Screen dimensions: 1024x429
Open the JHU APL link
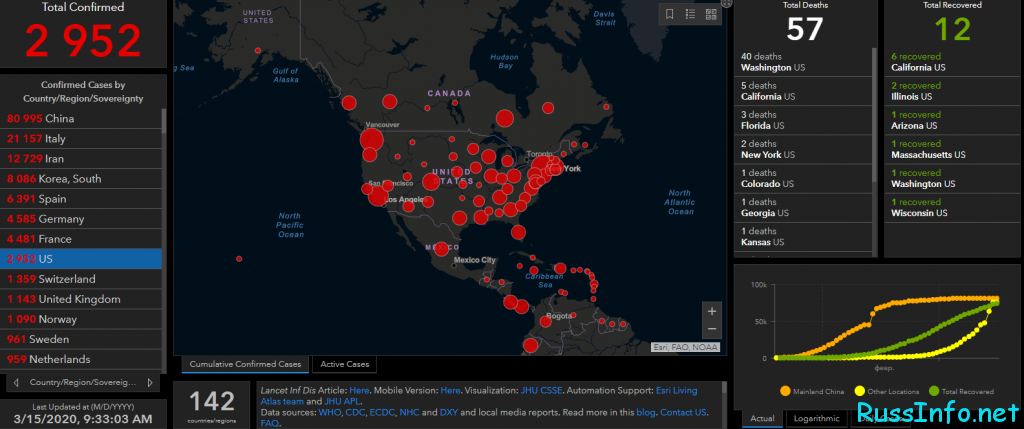(342, 402)
